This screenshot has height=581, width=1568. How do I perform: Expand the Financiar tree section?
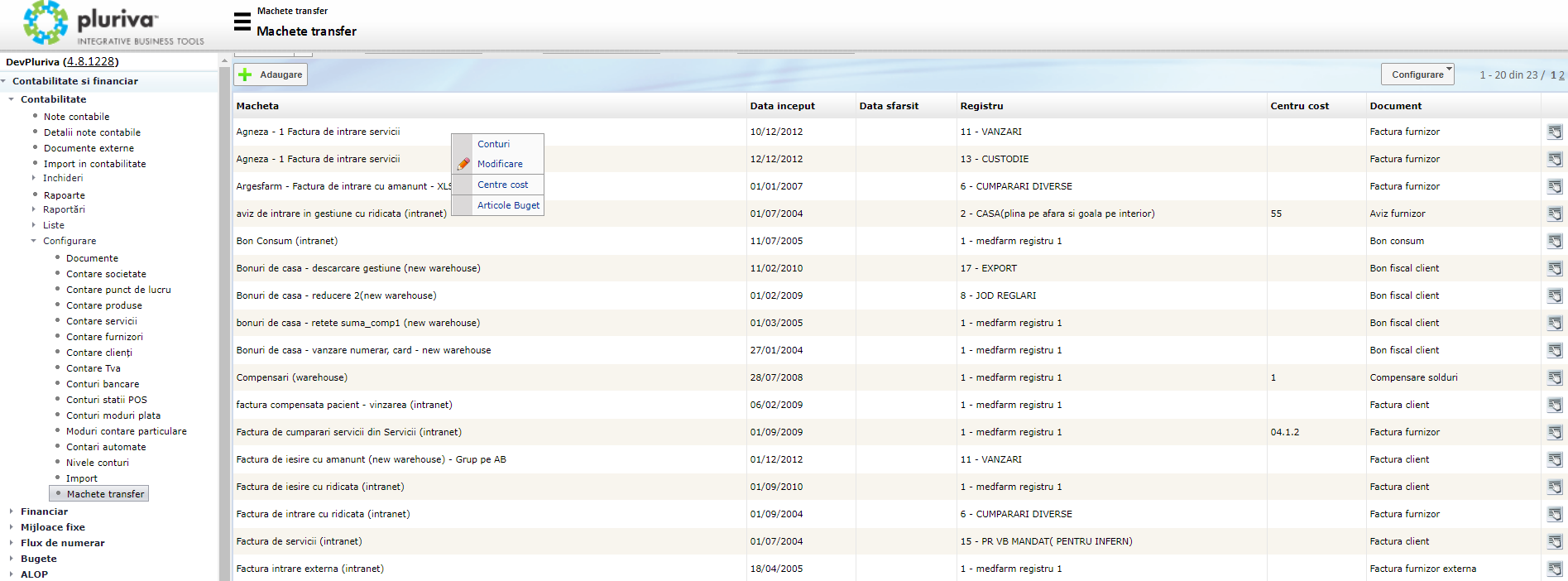(x=12, y=511)
